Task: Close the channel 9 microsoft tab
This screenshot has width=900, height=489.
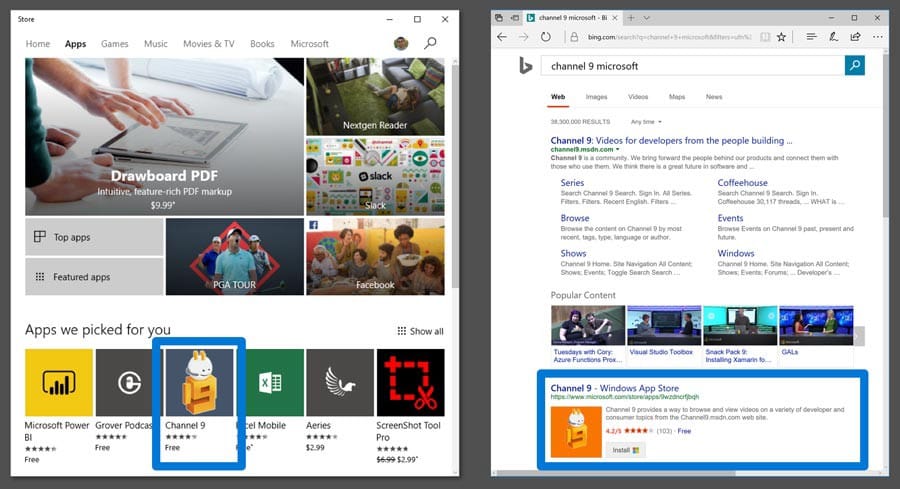Action: point(615,18)
